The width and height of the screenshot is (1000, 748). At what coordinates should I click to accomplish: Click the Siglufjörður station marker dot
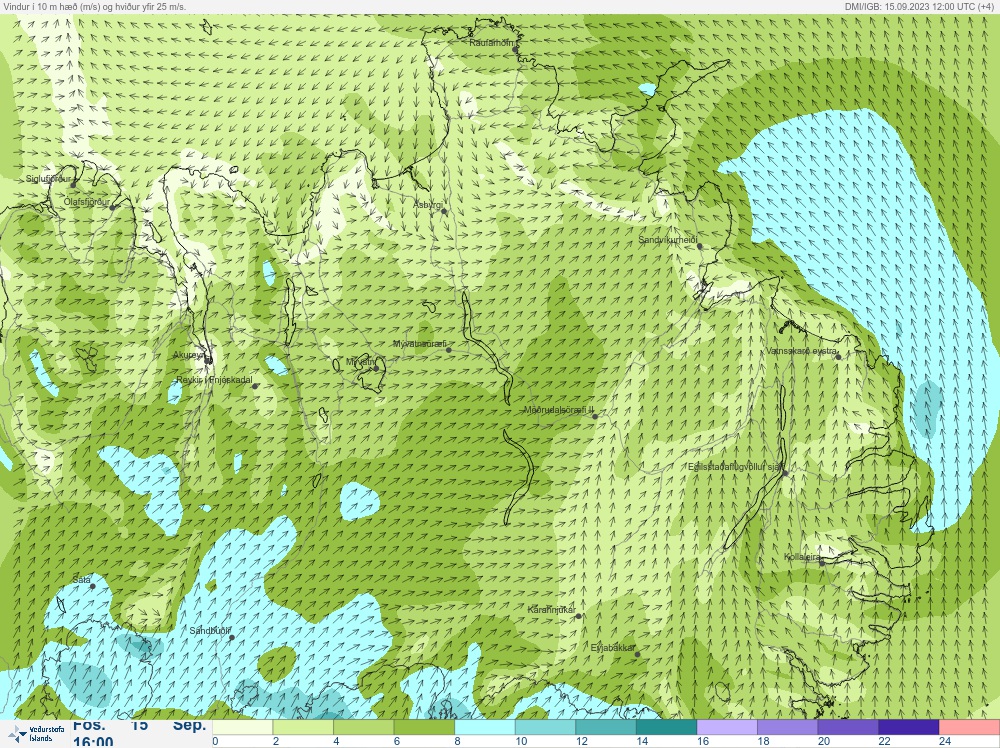tap(73, 185)
